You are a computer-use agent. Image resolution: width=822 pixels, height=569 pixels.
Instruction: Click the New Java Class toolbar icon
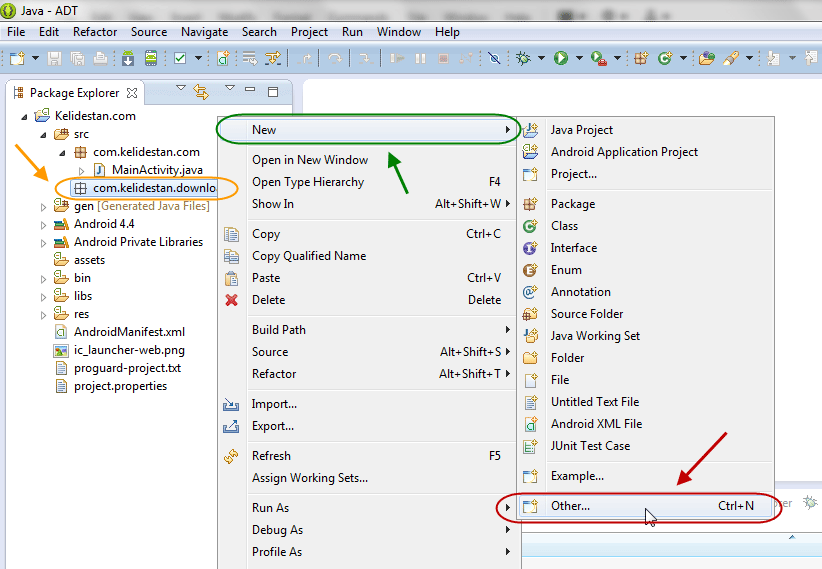[x=665, y=58]
